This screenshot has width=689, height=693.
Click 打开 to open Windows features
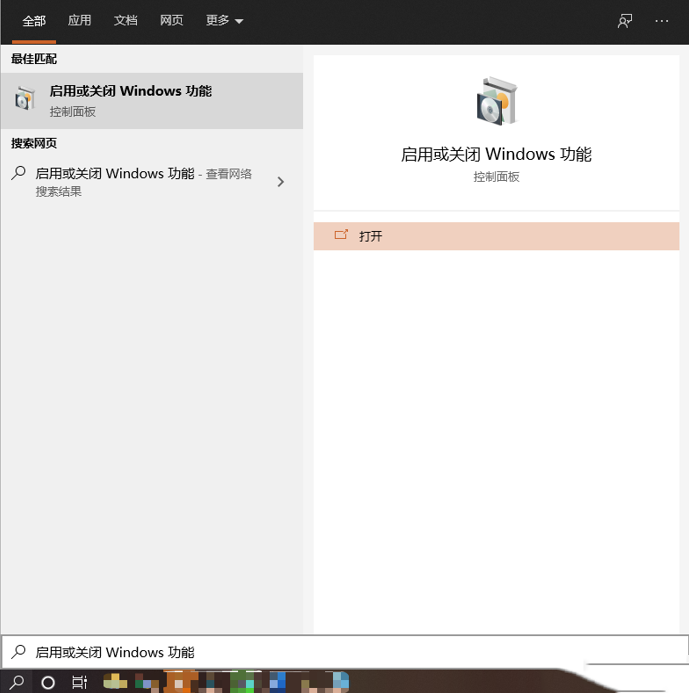[x=496, y=236]
